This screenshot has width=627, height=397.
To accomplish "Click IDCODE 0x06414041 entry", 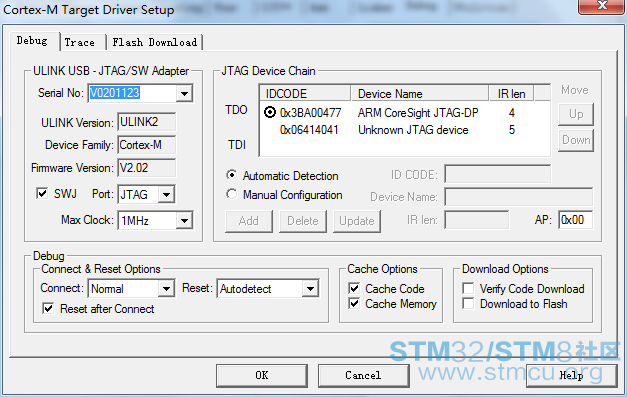I will (309, 130).
